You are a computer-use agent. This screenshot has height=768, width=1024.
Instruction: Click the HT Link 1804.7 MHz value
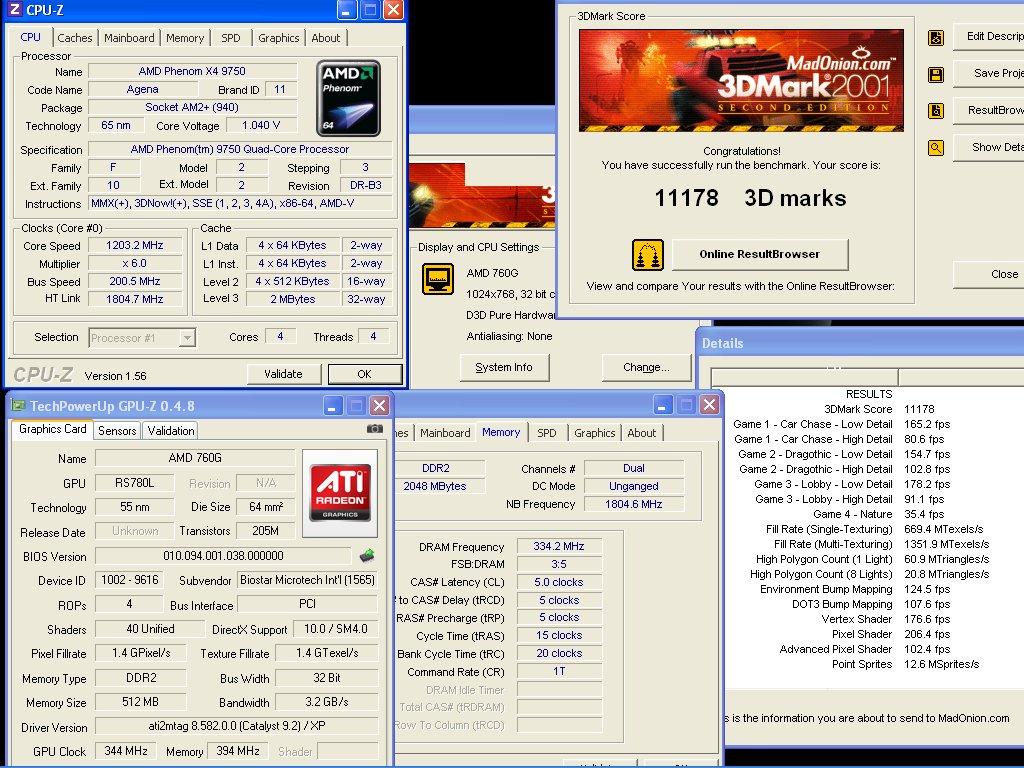pyautogui.click(x=135, y=299)
